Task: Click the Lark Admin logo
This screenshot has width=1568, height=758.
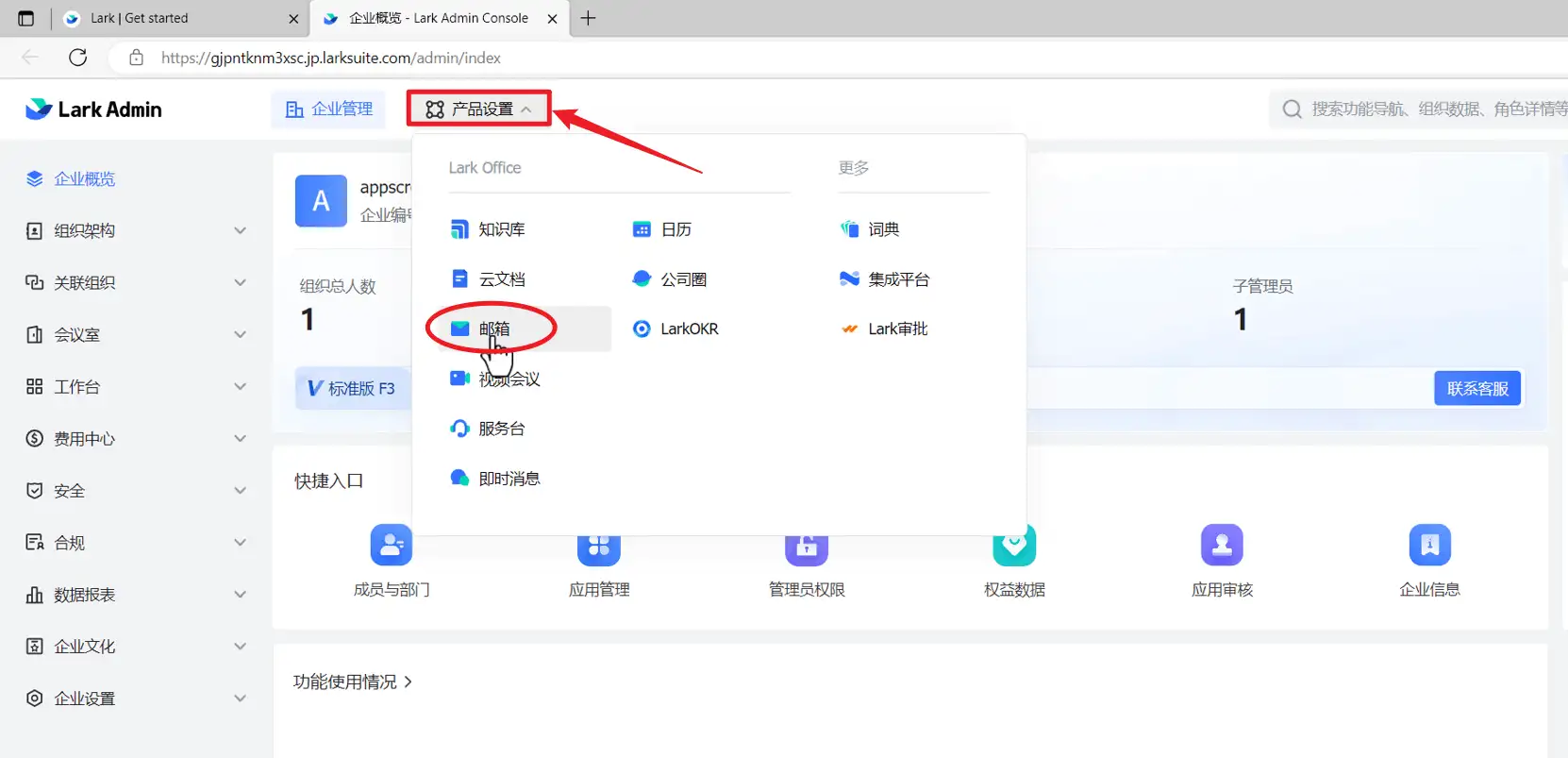Action: pyautogui.click(x=93, y=109)
